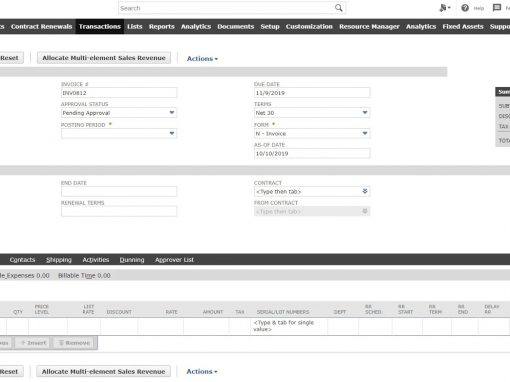Switch to the Contacts tab
The height and width of the screenshot is (382, 510).
coord(22,260)
